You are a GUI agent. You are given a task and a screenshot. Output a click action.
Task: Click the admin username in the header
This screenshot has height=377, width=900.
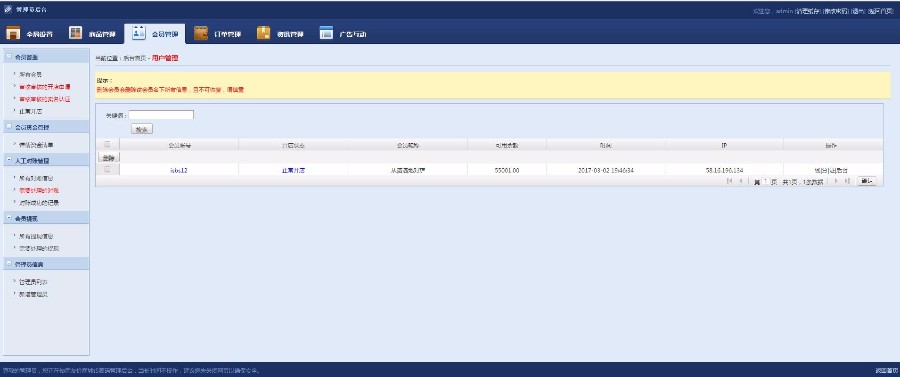coord(783,11)
